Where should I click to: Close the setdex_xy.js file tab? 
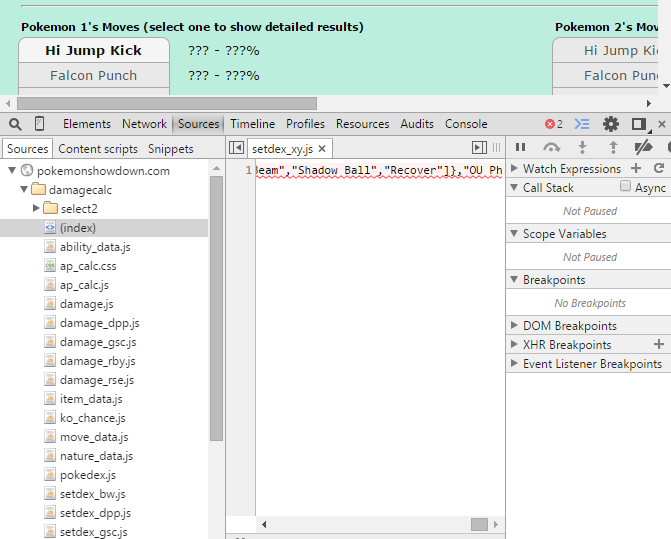pyautogui.click(x=322, y=149)
